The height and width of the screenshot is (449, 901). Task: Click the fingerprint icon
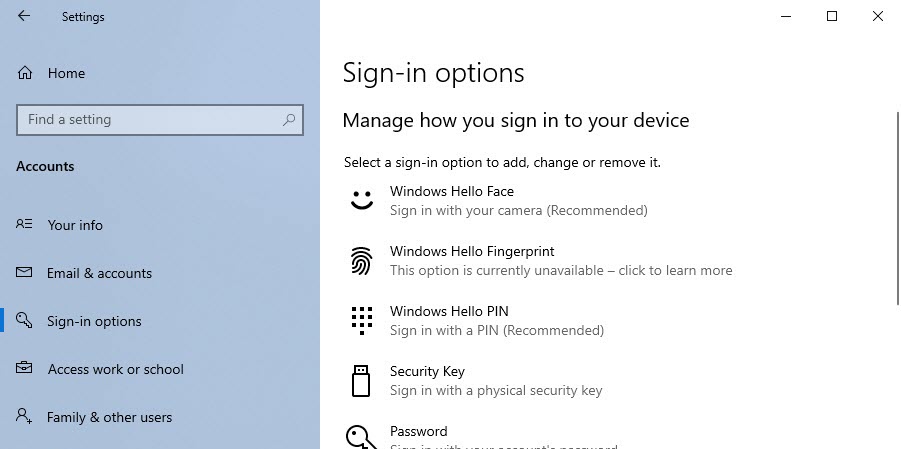coord(362,260)
